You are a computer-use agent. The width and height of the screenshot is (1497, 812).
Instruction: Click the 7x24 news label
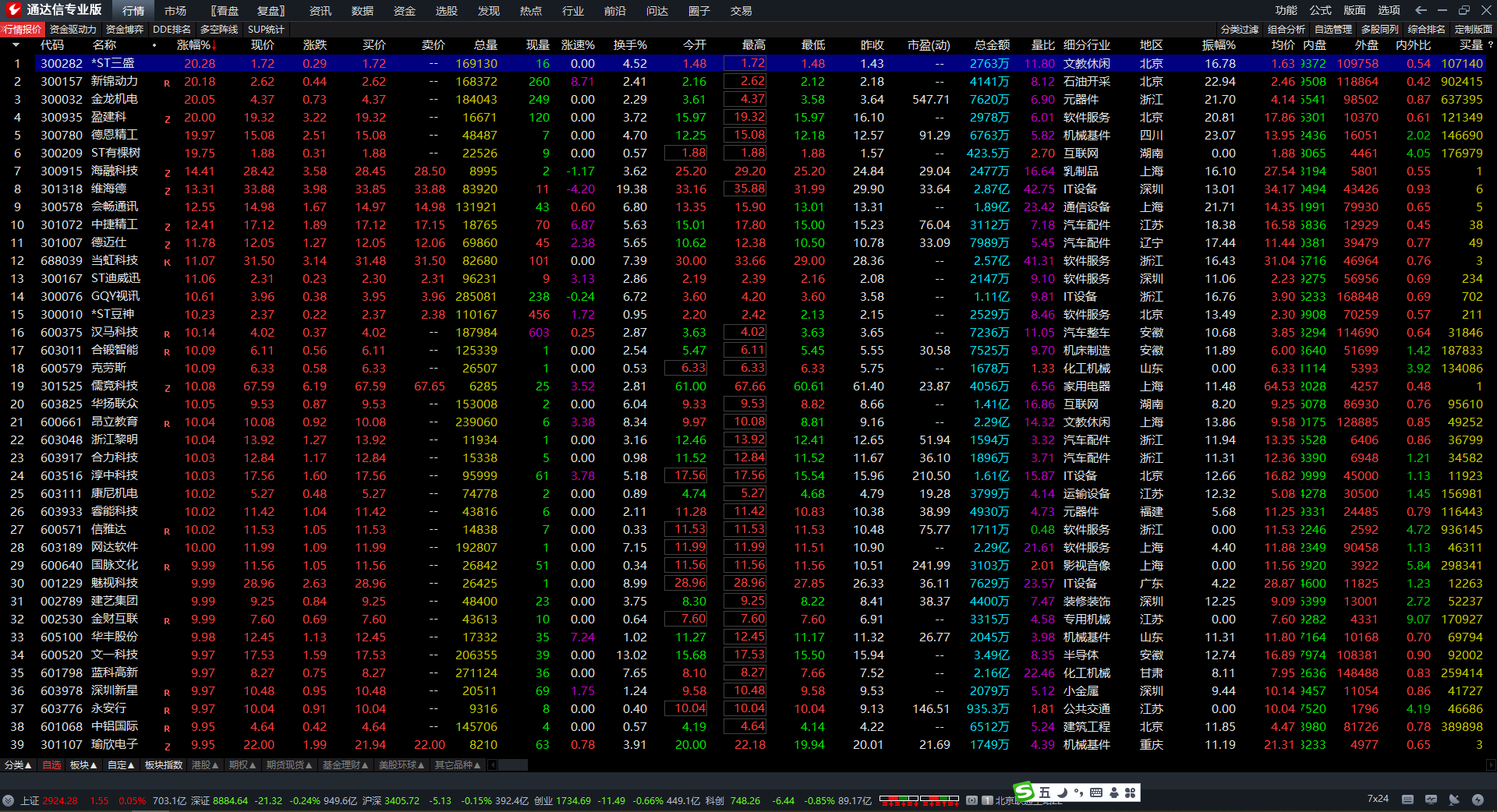point(1378,799)
